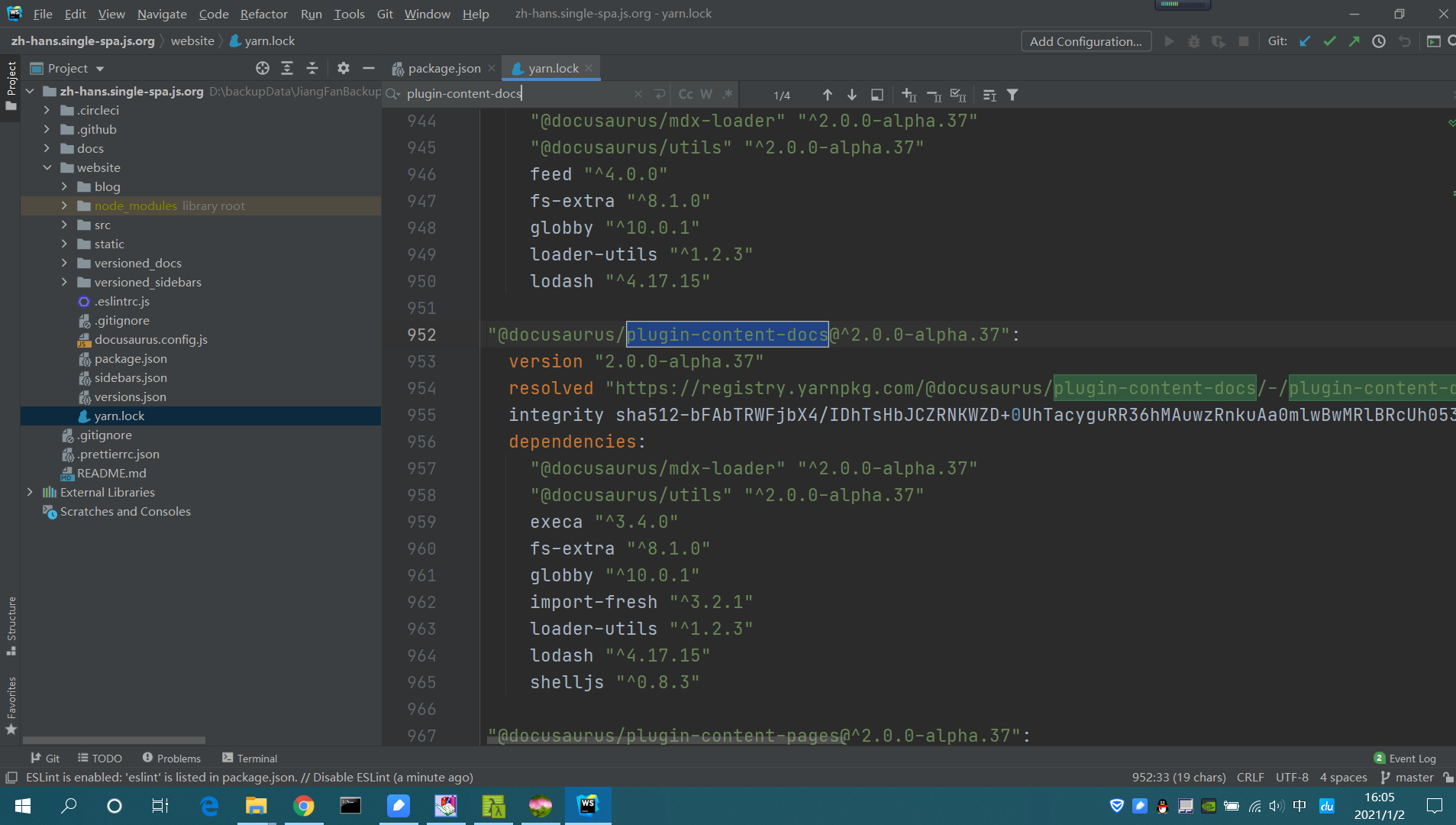
Task: Expand blog folder
Action: (64, 186)
